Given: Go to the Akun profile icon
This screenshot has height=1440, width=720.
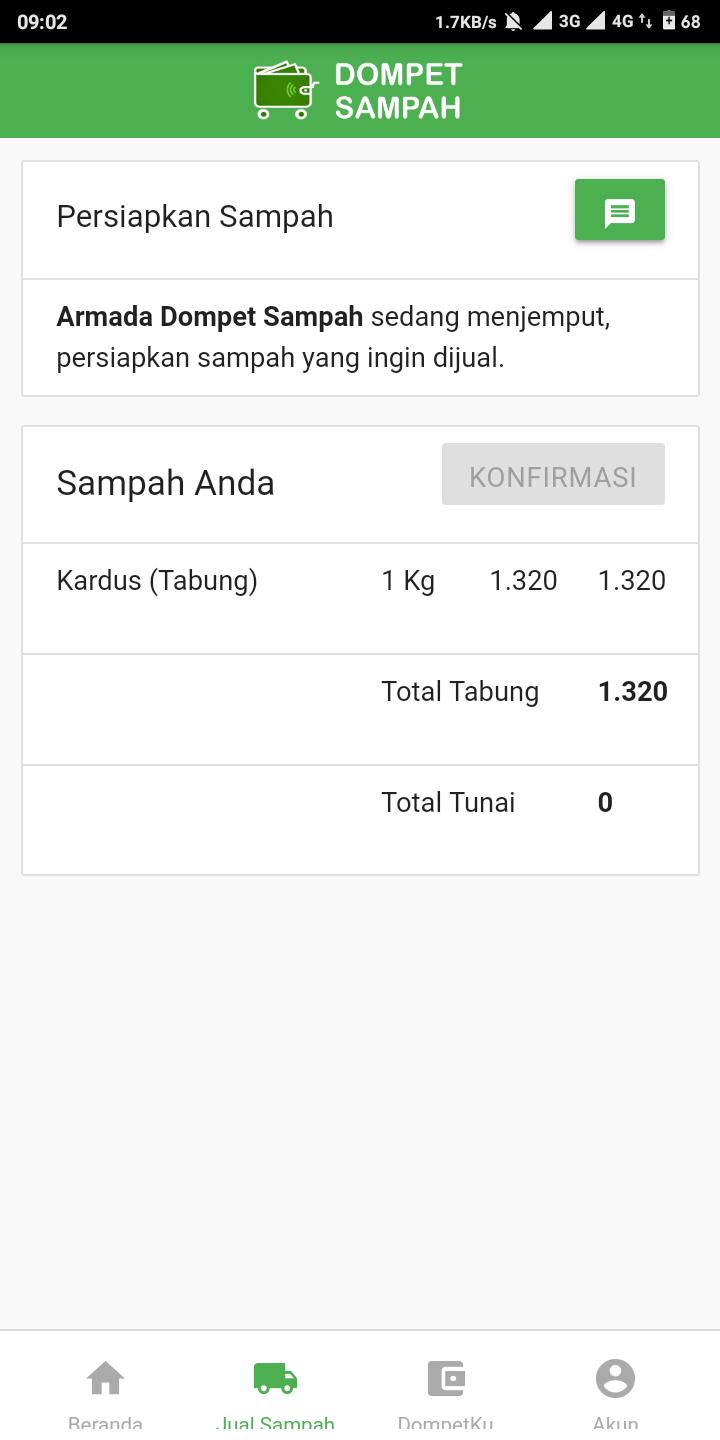Looking at the screenshot, I should pyautogui.click(x=615, y=1378).
